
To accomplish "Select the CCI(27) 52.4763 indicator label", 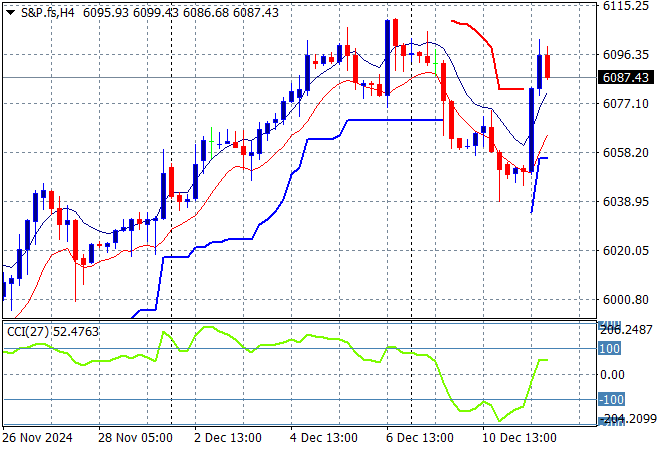I will pos(53,332).
